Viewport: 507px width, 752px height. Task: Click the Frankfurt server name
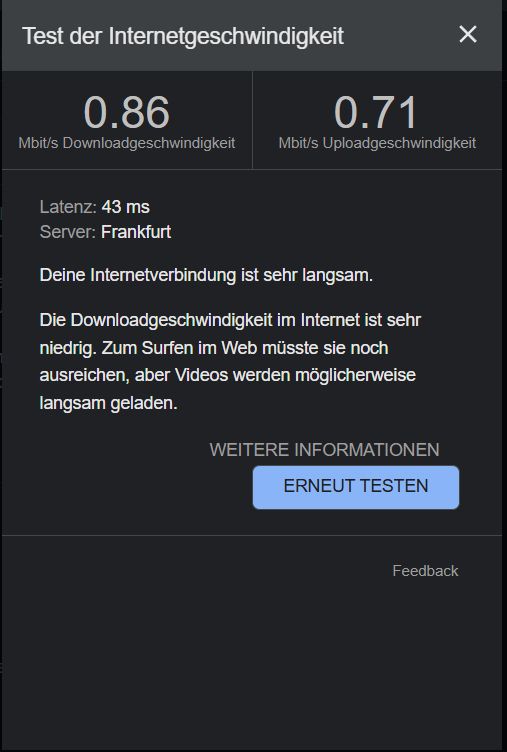click(136, 232)
